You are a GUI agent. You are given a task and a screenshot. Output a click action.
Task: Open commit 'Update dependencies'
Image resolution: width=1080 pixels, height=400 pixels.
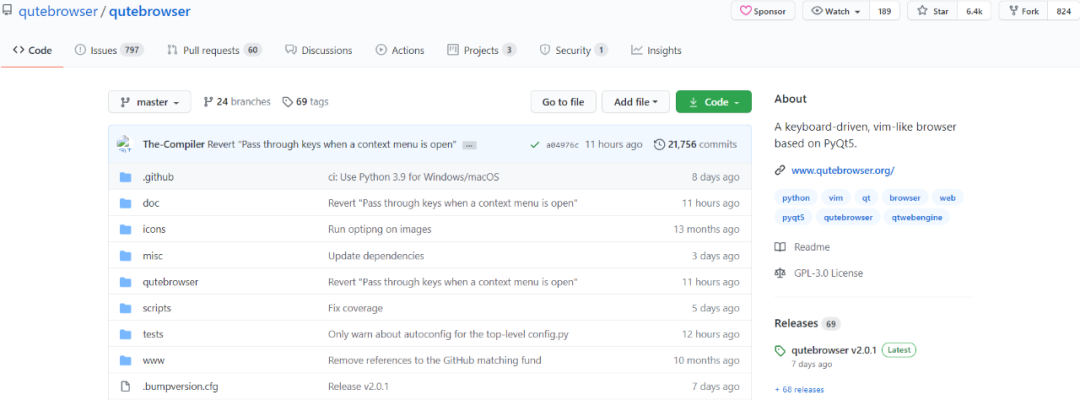(x=375, y=255)
